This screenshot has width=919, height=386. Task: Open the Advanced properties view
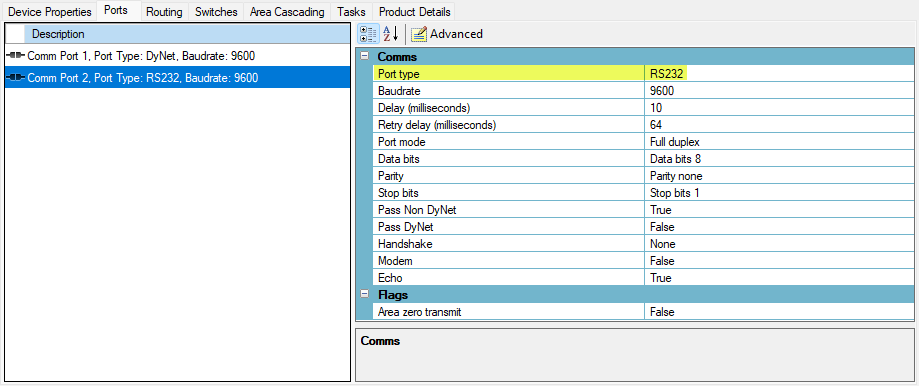tap(447, 34)
